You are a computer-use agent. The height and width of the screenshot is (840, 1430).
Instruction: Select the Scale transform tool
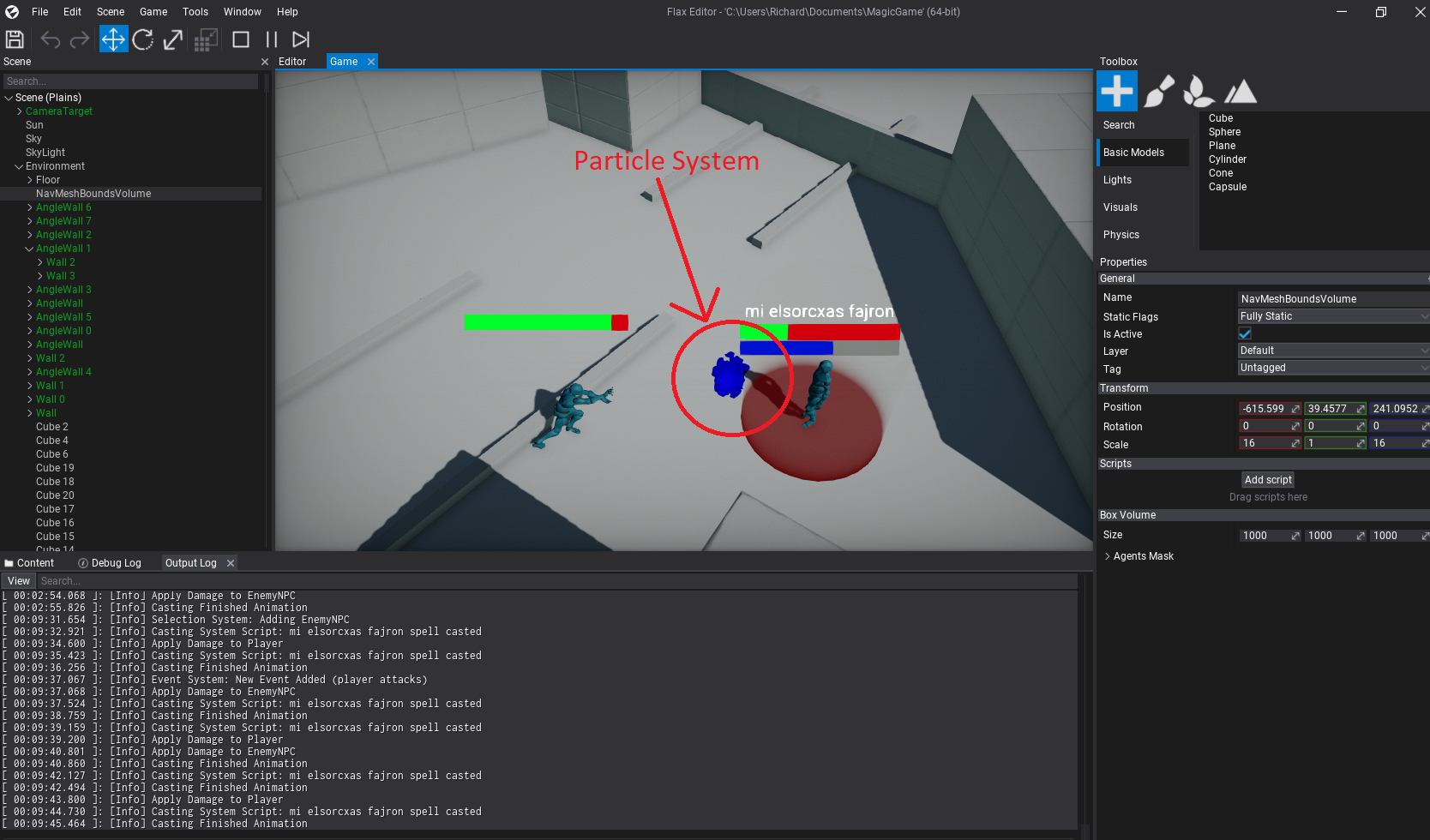tap(172, 39)
